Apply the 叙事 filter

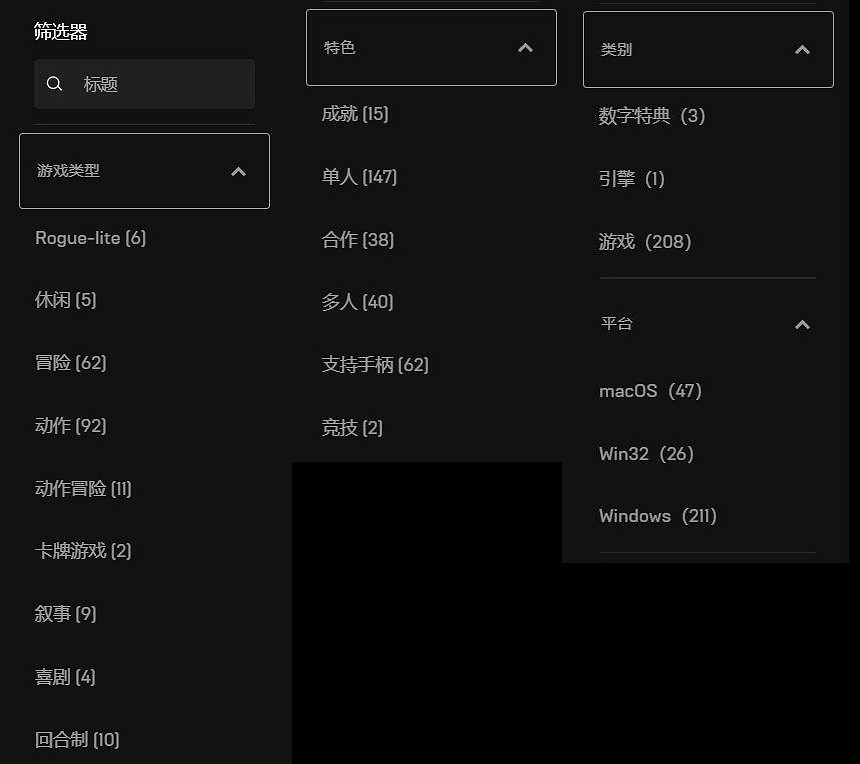pyautogui.click(x=65, y=614)
